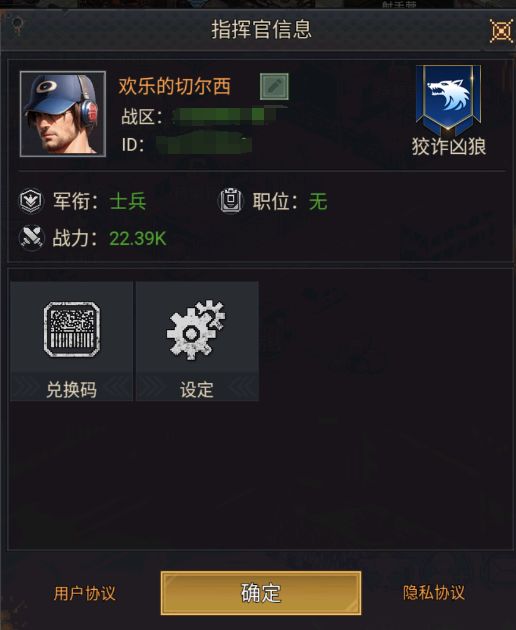Open the 用户协议 user agreement link
The image size is (516, 630).
85,593
